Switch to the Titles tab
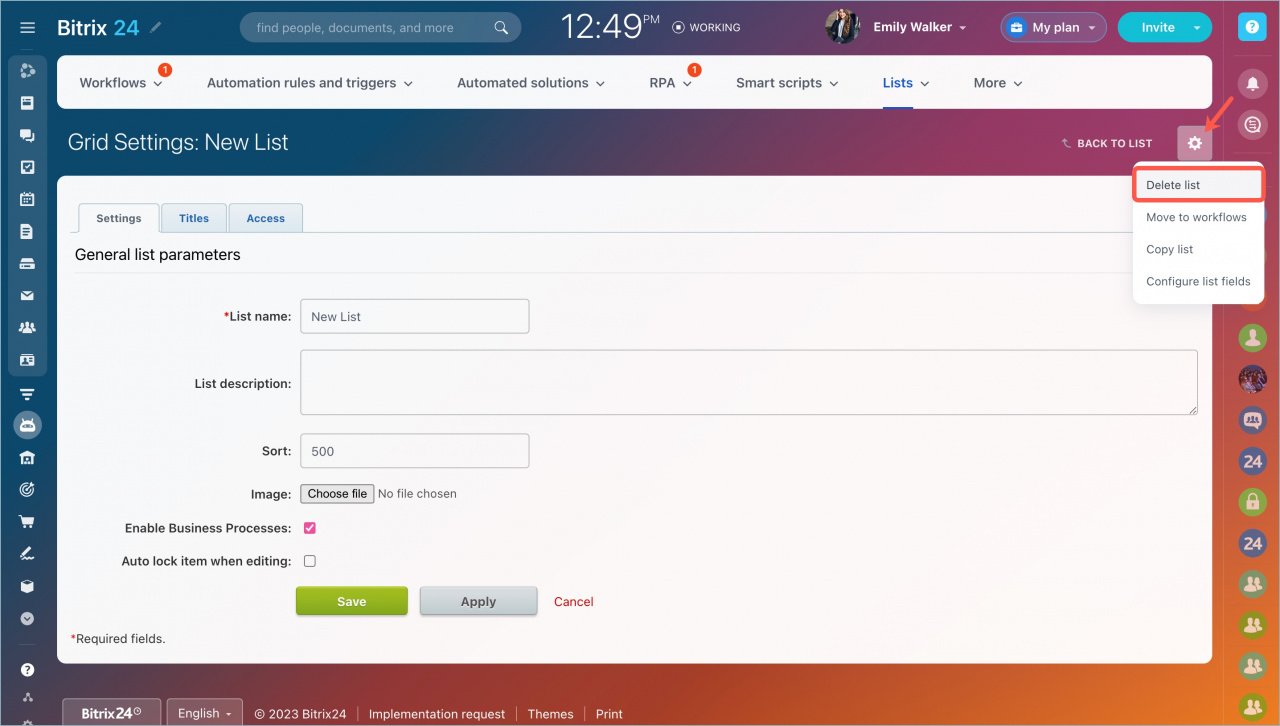This screenshot has width=1280, height=726. click(194, 218)
